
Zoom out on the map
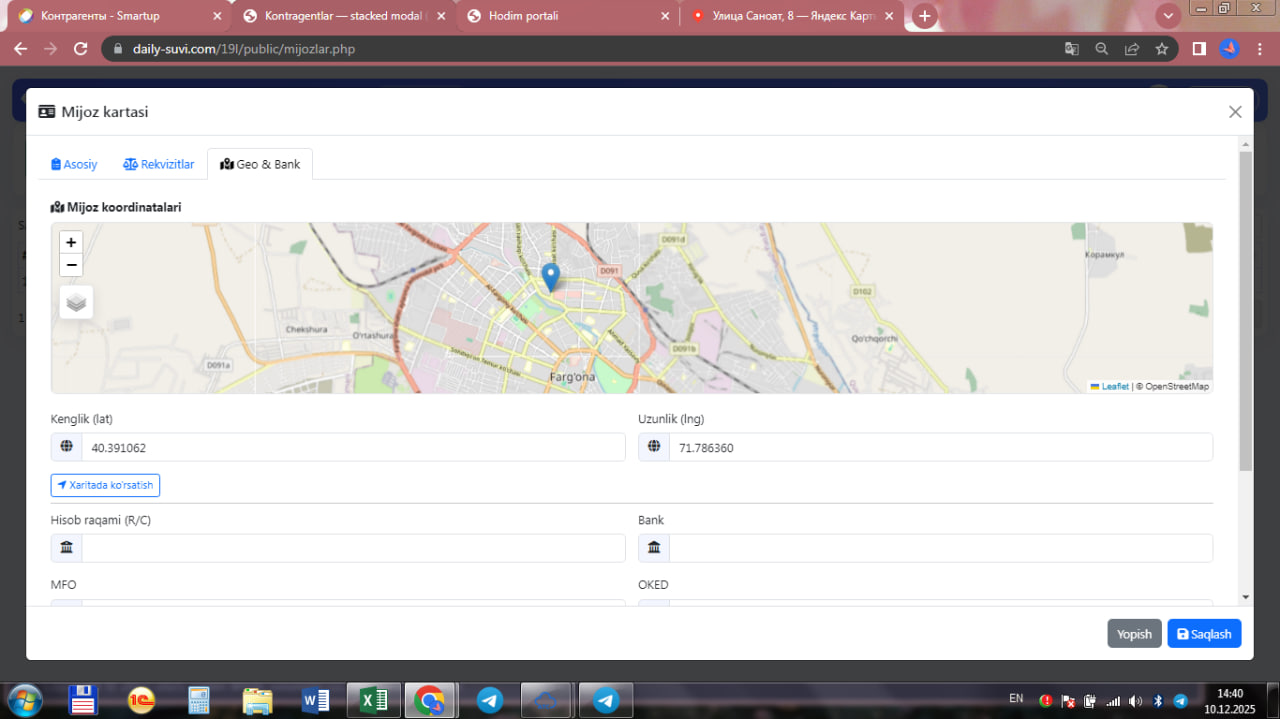[71, 265]
